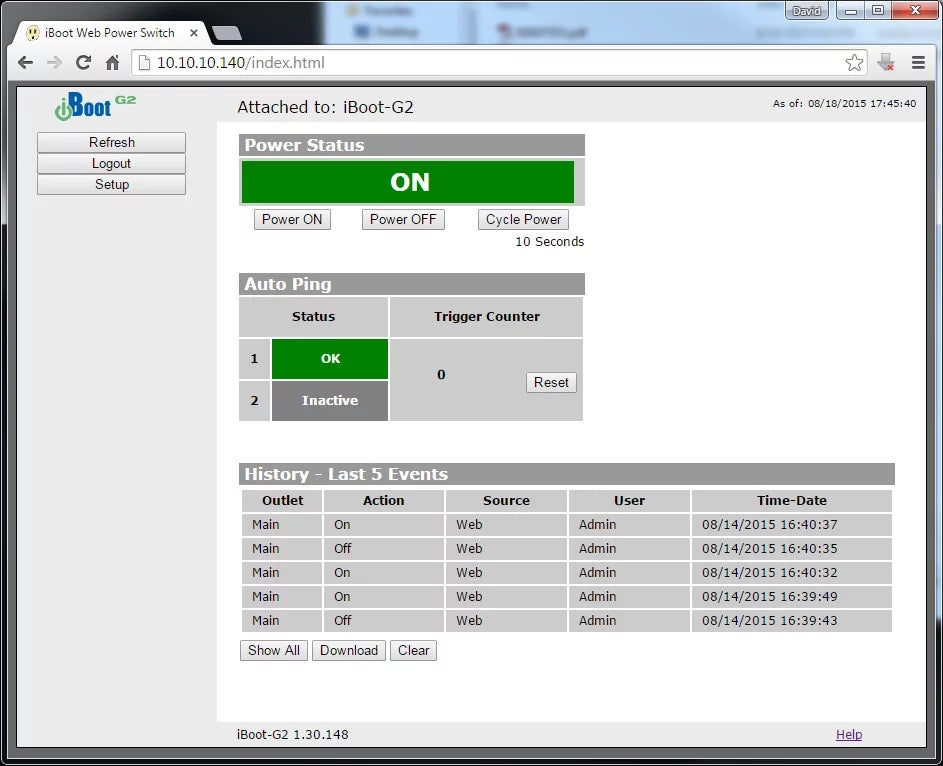
Task: Click the history timestamp 08/14/2015 16:39:49
Action: click(x=769, y=597)
